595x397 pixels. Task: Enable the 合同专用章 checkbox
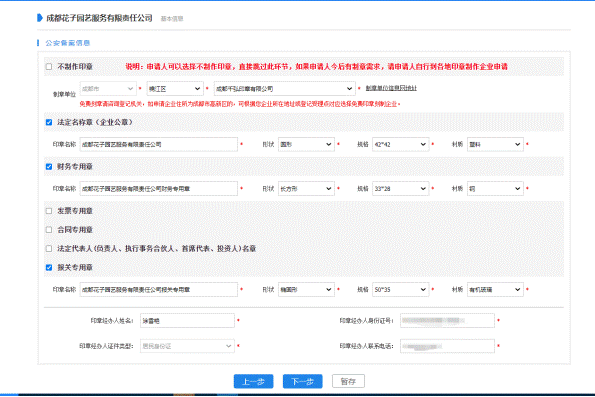(x=49, y=230)
